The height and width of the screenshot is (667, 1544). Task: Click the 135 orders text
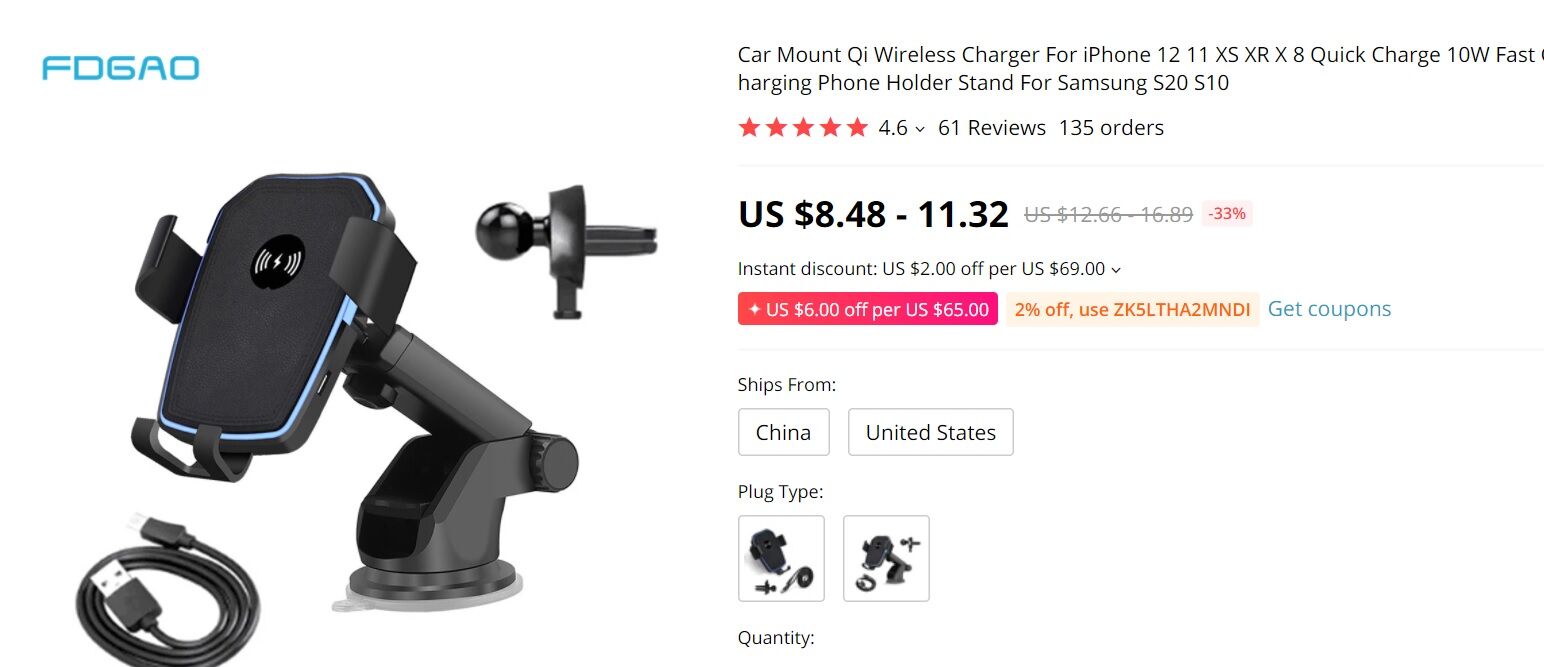tap(1111, 128)
